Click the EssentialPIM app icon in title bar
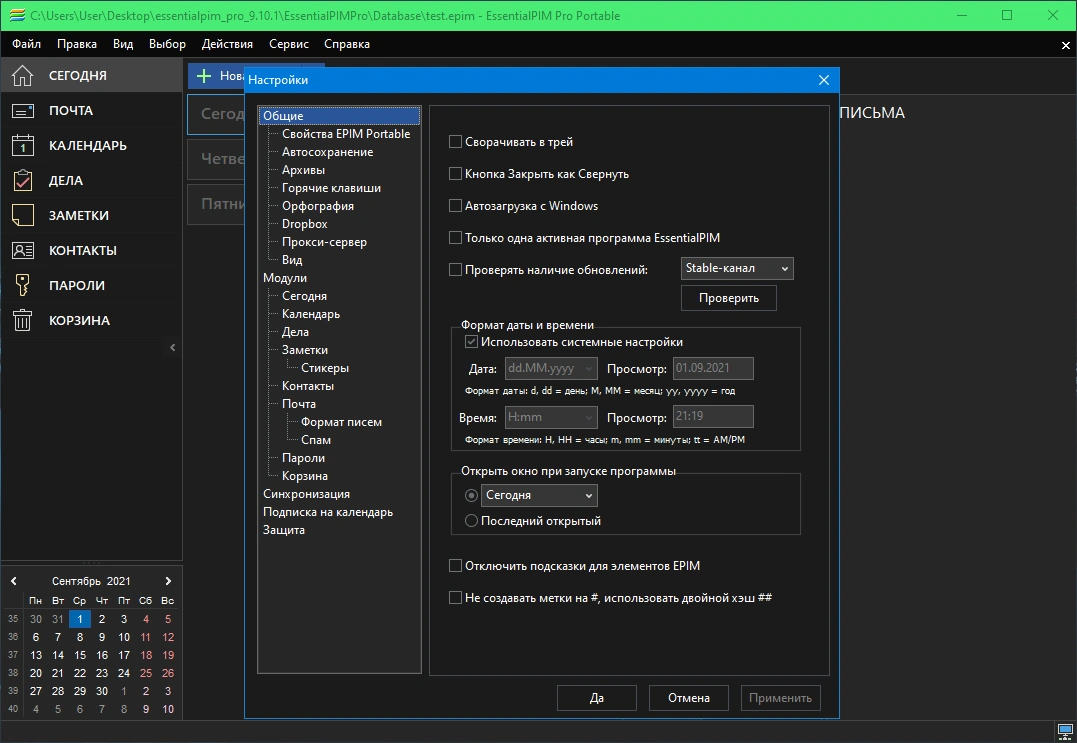Image resolution: width=1077 pixels, height=743 pixels. pos(17,15)
